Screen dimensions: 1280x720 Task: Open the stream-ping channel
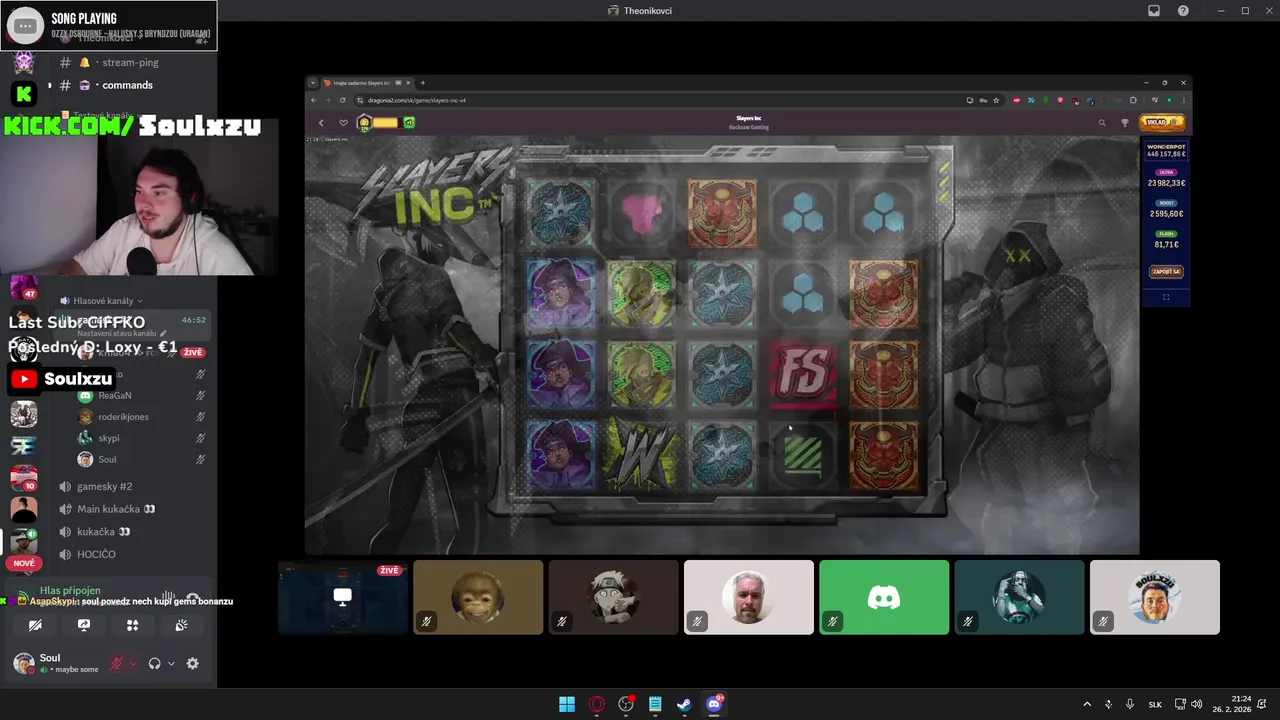pyautogui.click(x=130, y=62)
